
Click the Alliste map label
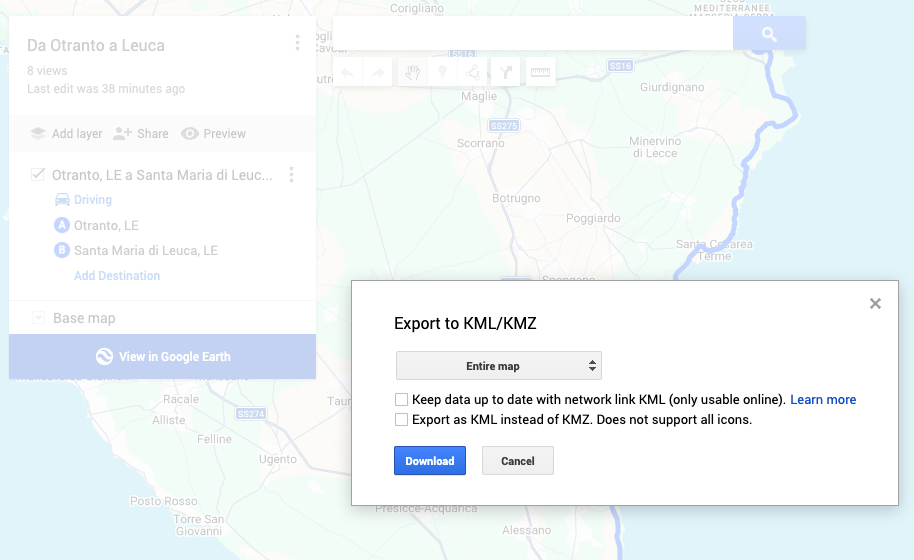pos(169,420)
